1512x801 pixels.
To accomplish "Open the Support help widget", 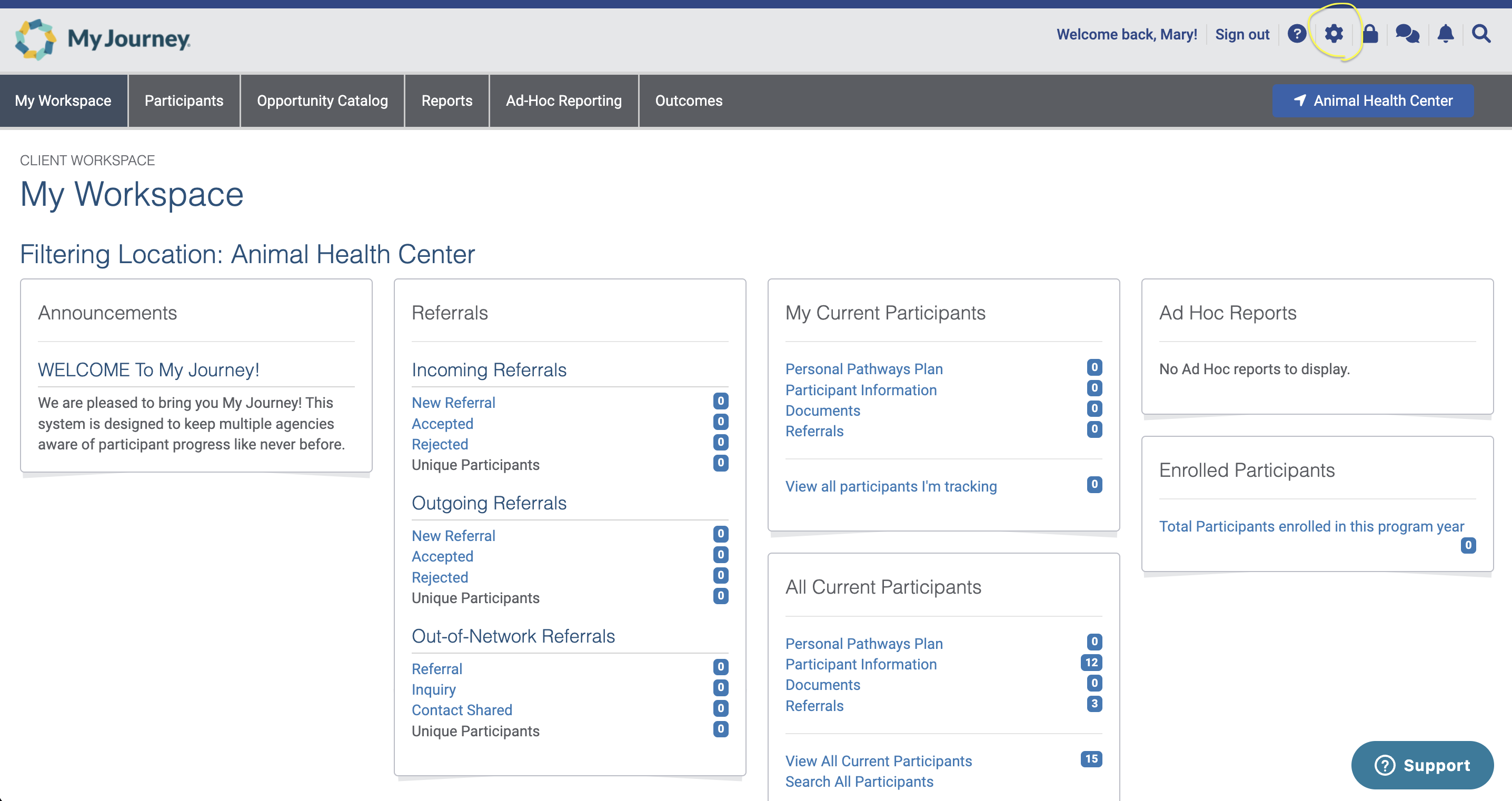I will pos(1421,765).
